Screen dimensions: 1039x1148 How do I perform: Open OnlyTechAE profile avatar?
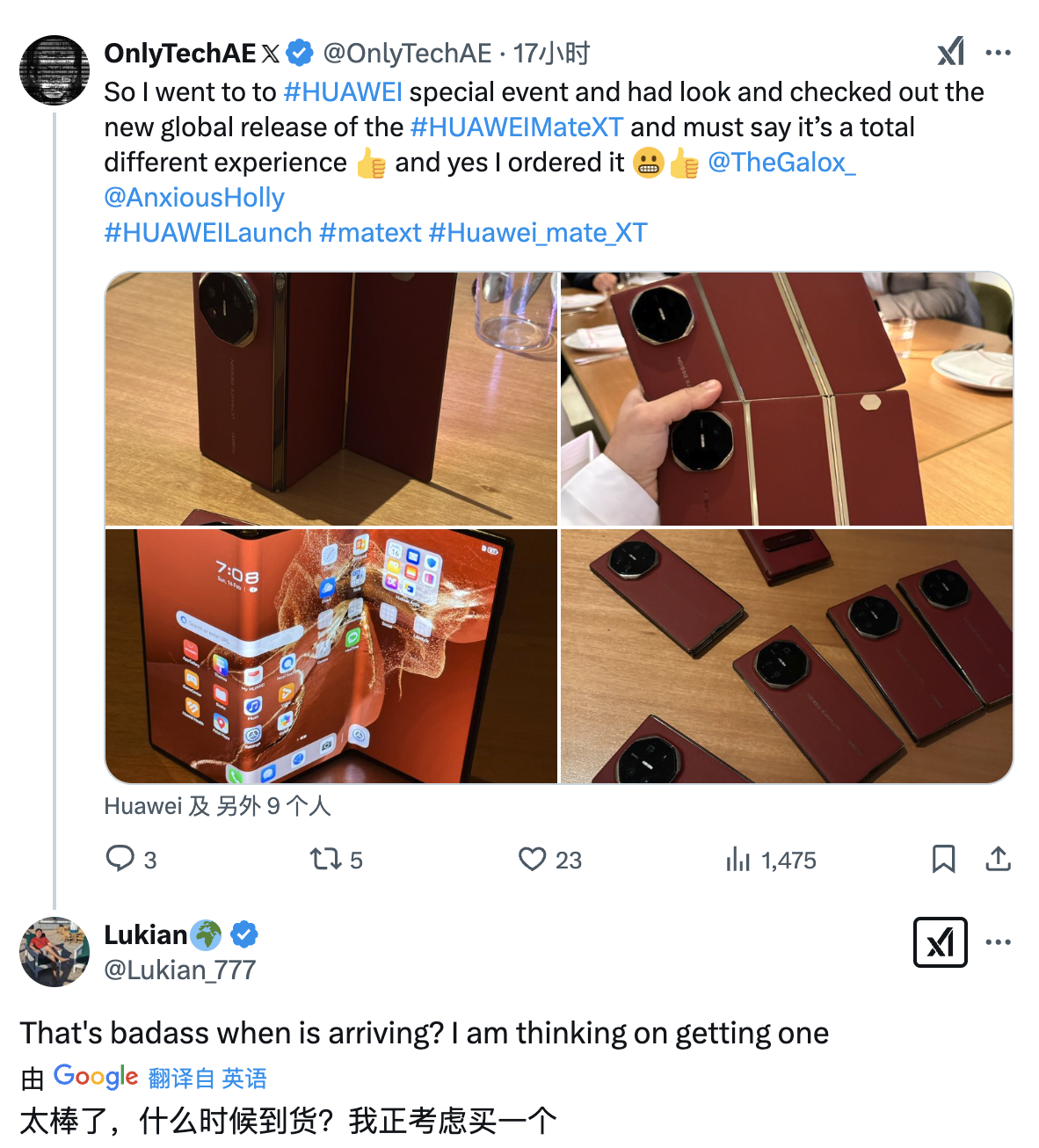[54, 70]
